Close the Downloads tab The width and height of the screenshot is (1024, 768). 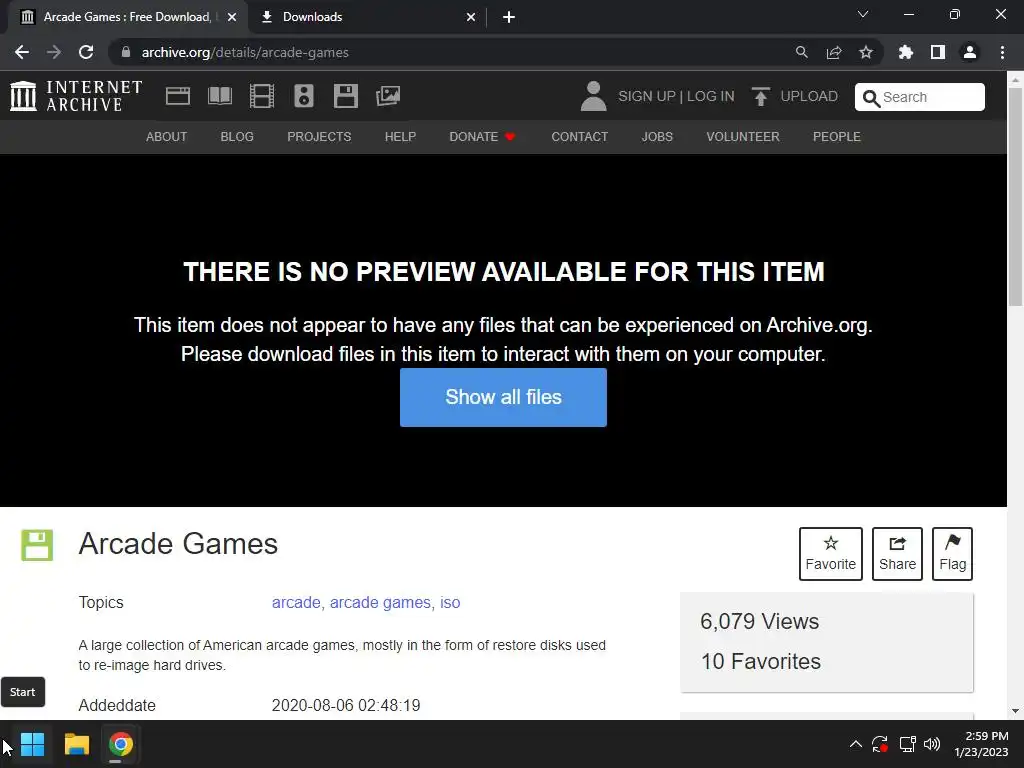471,17
